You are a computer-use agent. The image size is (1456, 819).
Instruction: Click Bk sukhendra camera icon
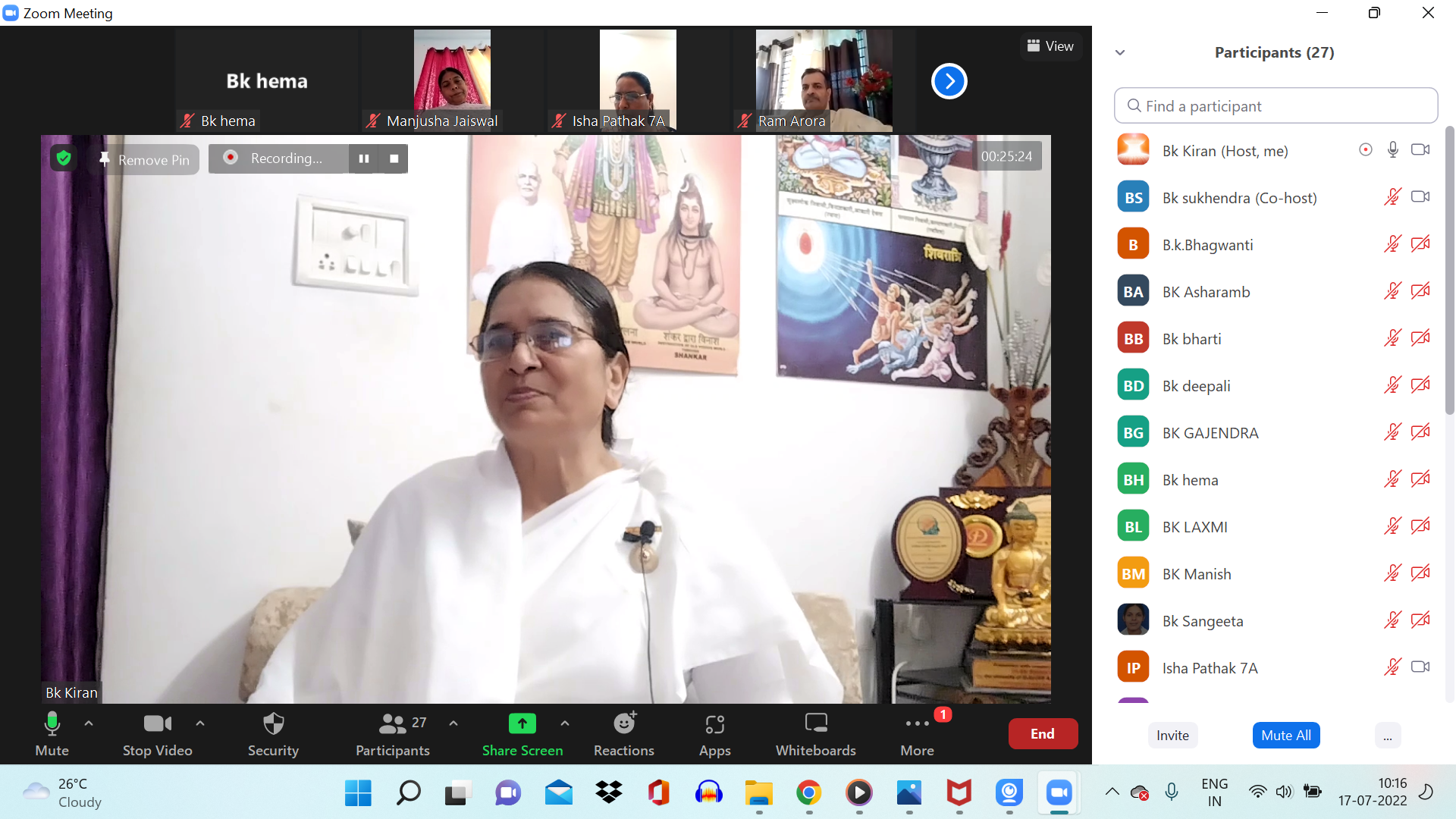point(1420,197)
